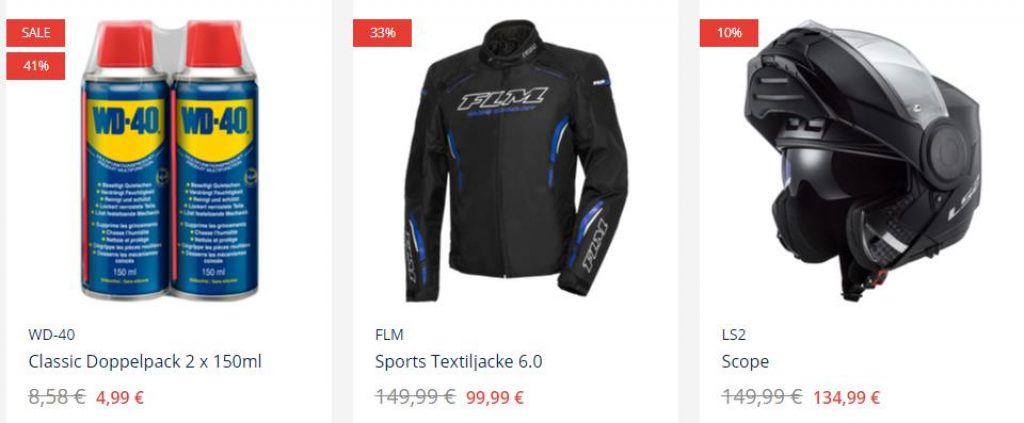1024x423 pixels.
Task: Click the red SALE badge
Action: pos(36,33)
